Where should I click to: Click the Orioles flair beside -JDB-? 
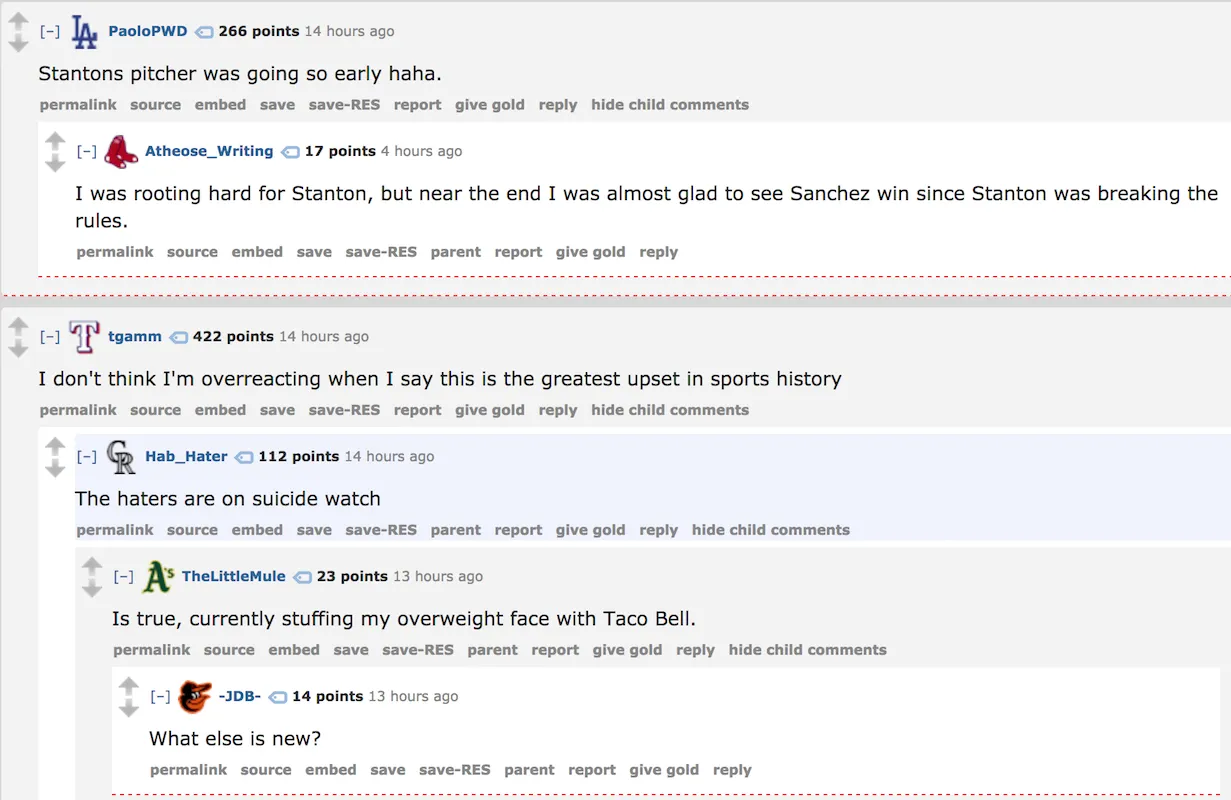tap(195, 697)
